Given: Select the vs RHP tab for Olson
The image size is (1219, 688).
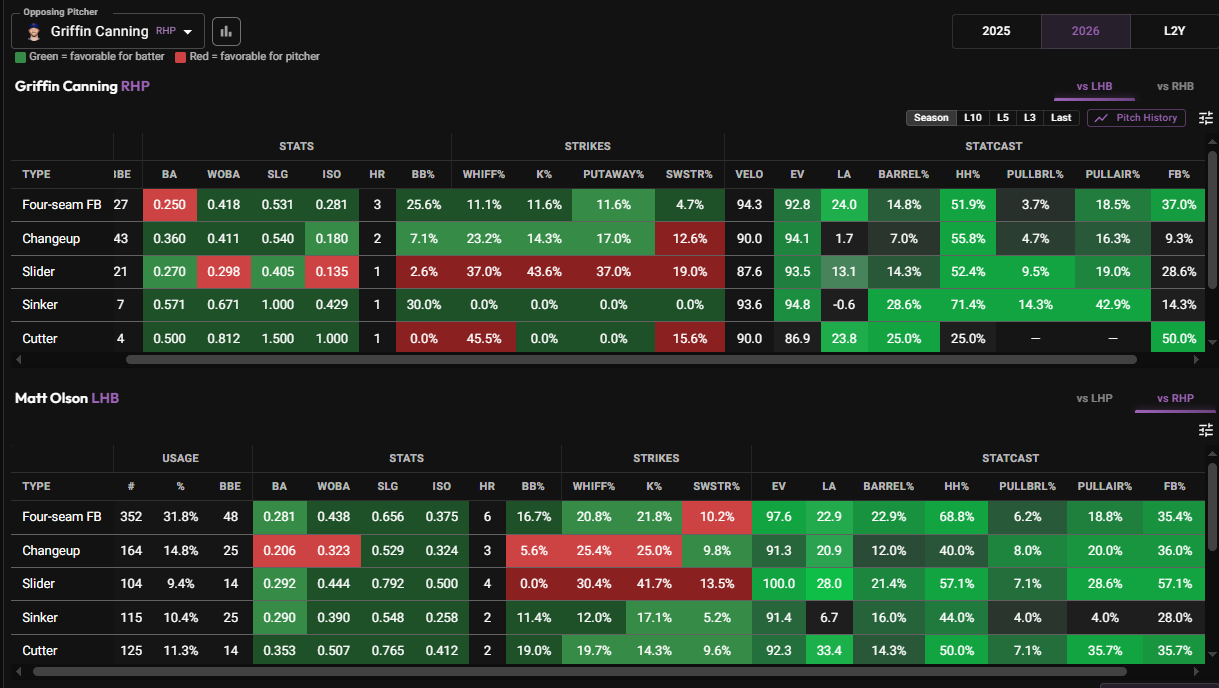Looking at the screenshot, I should [1175, 398].
